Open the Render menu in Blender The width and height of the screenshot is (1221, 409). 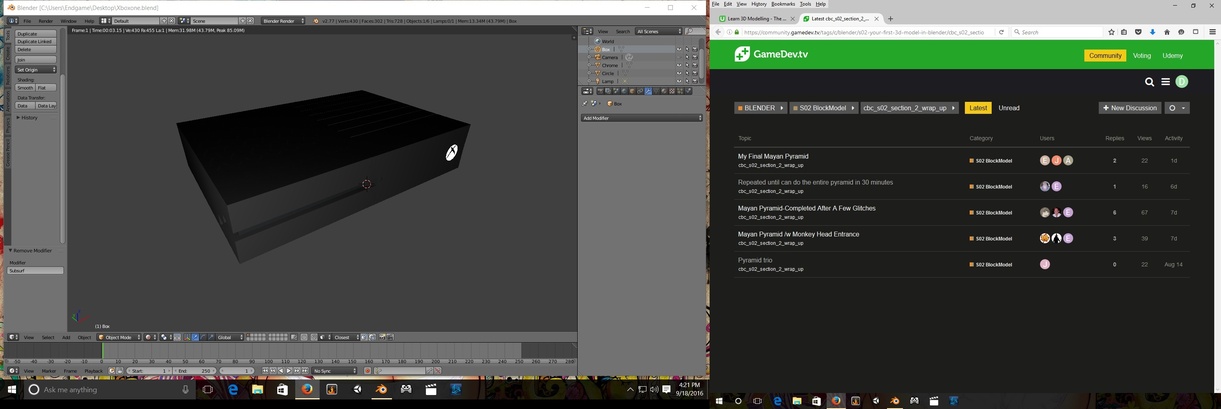pos(46,20)
